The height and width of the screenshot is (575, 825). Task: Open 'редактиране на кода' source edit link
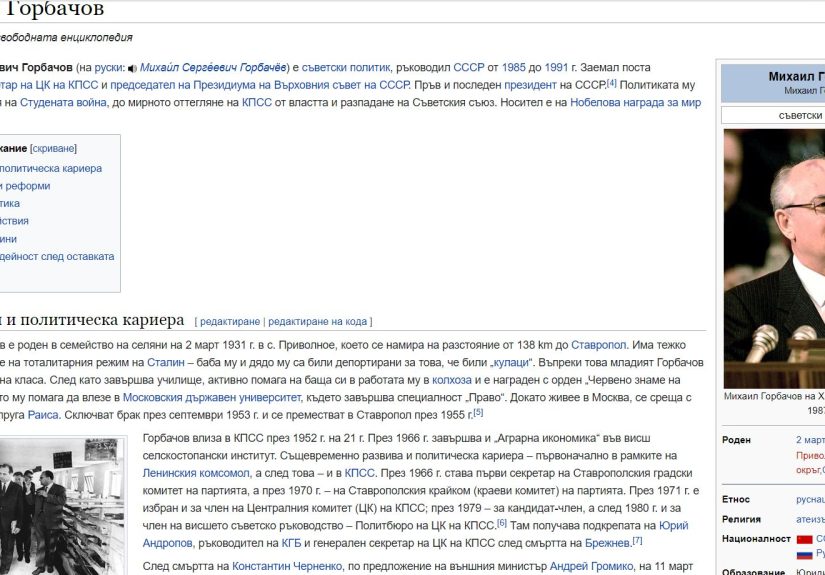(x=317, y=322)
